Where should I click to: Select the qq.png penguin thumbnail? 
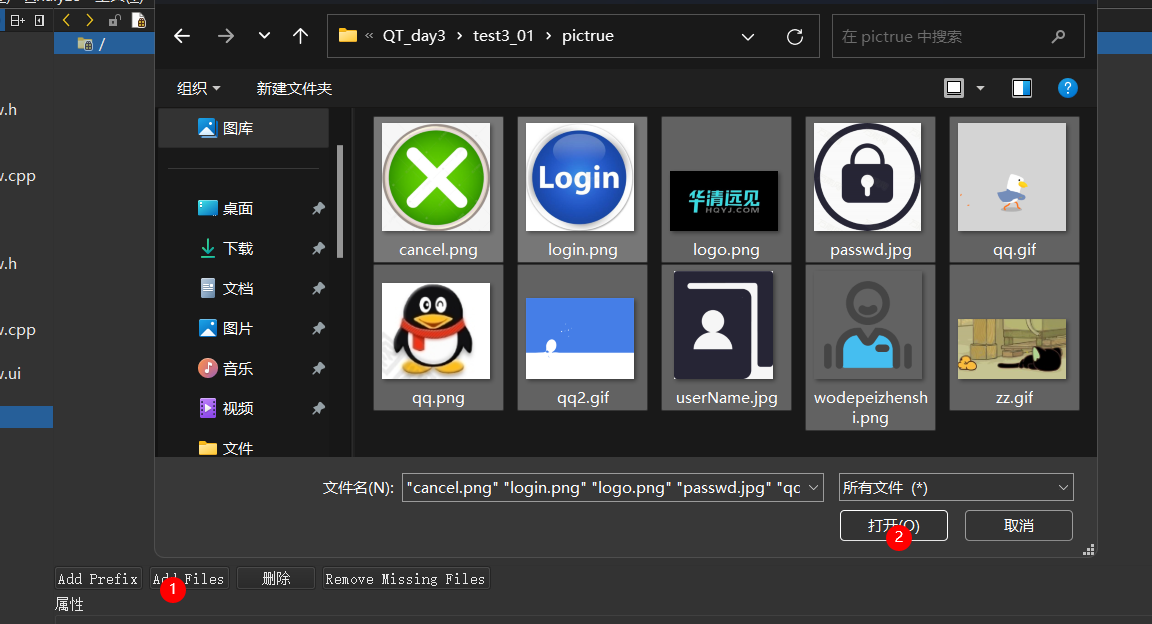[437, 340]
